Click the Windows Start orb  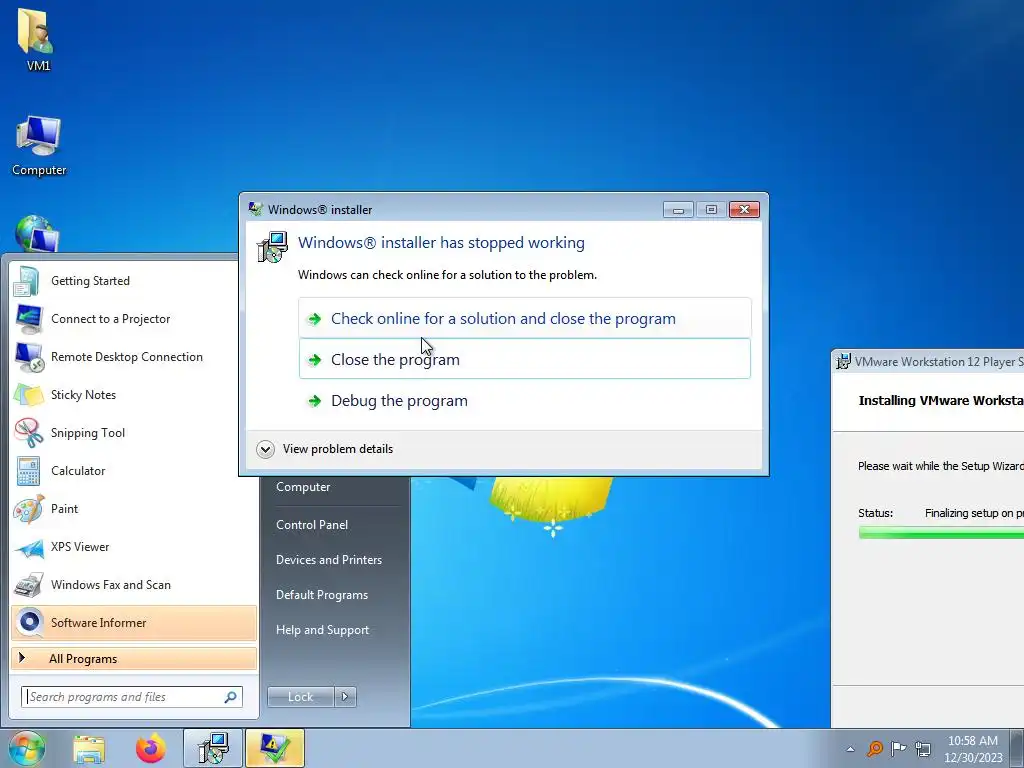(26, 748)
